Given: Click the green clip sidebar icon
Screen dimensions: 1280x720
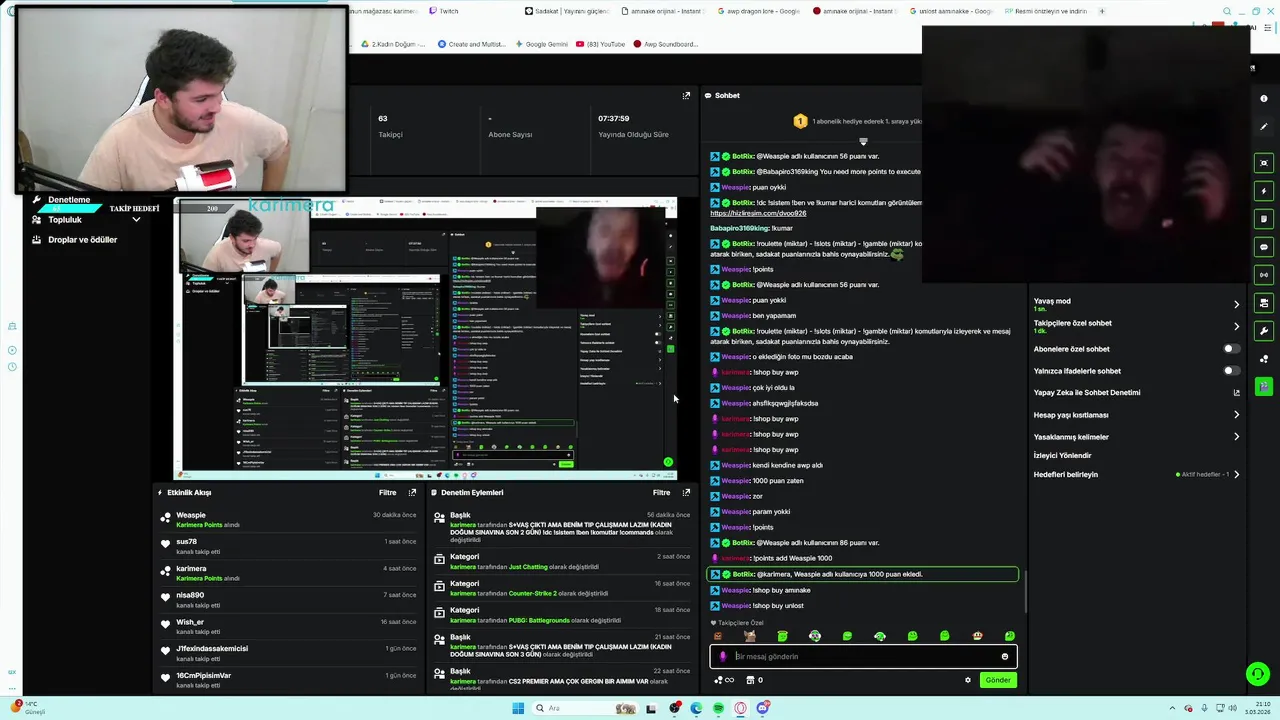Looking at the screenshot, I should [1264, 386].
